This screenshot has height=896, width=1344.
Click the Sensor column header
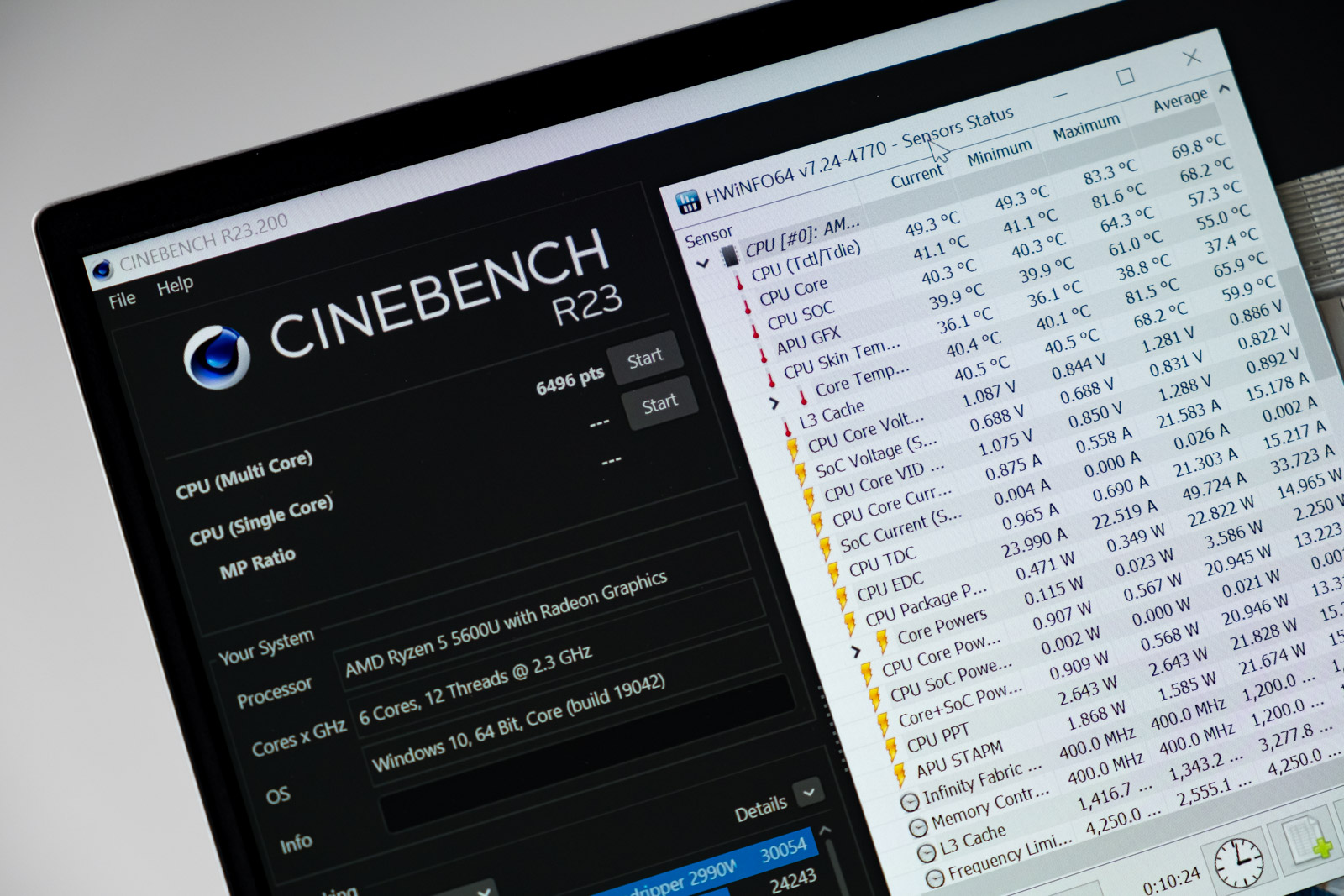[x=709, y=237]
